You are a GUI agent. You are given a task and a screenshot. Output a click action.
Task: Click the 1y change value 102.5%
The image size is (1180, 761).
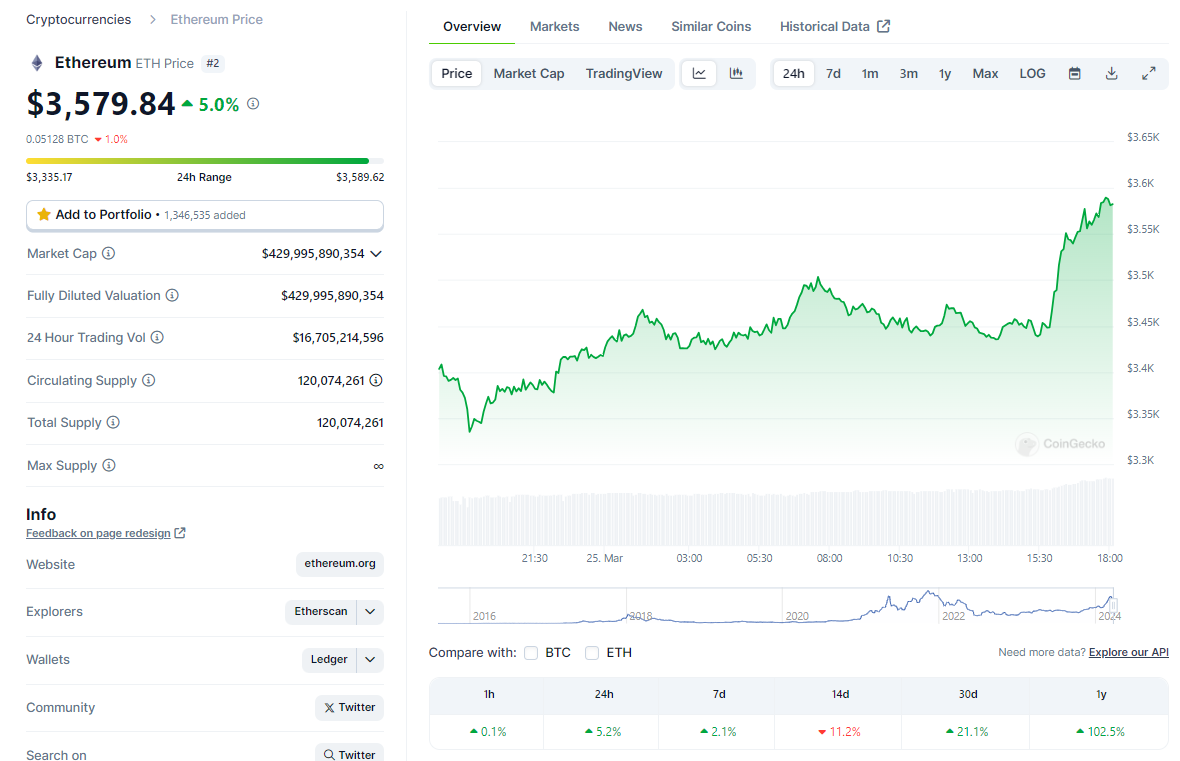1100,732
